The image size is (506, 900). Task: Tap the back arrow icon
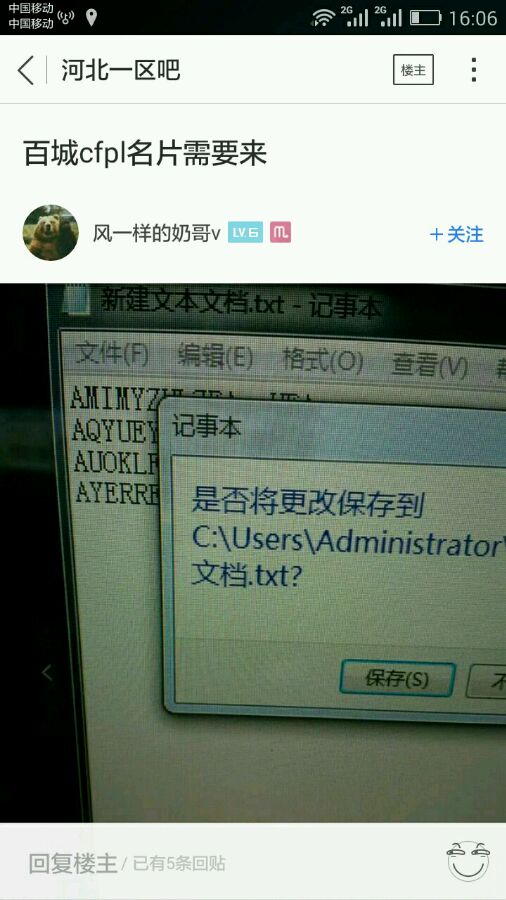tap(26, 70)
